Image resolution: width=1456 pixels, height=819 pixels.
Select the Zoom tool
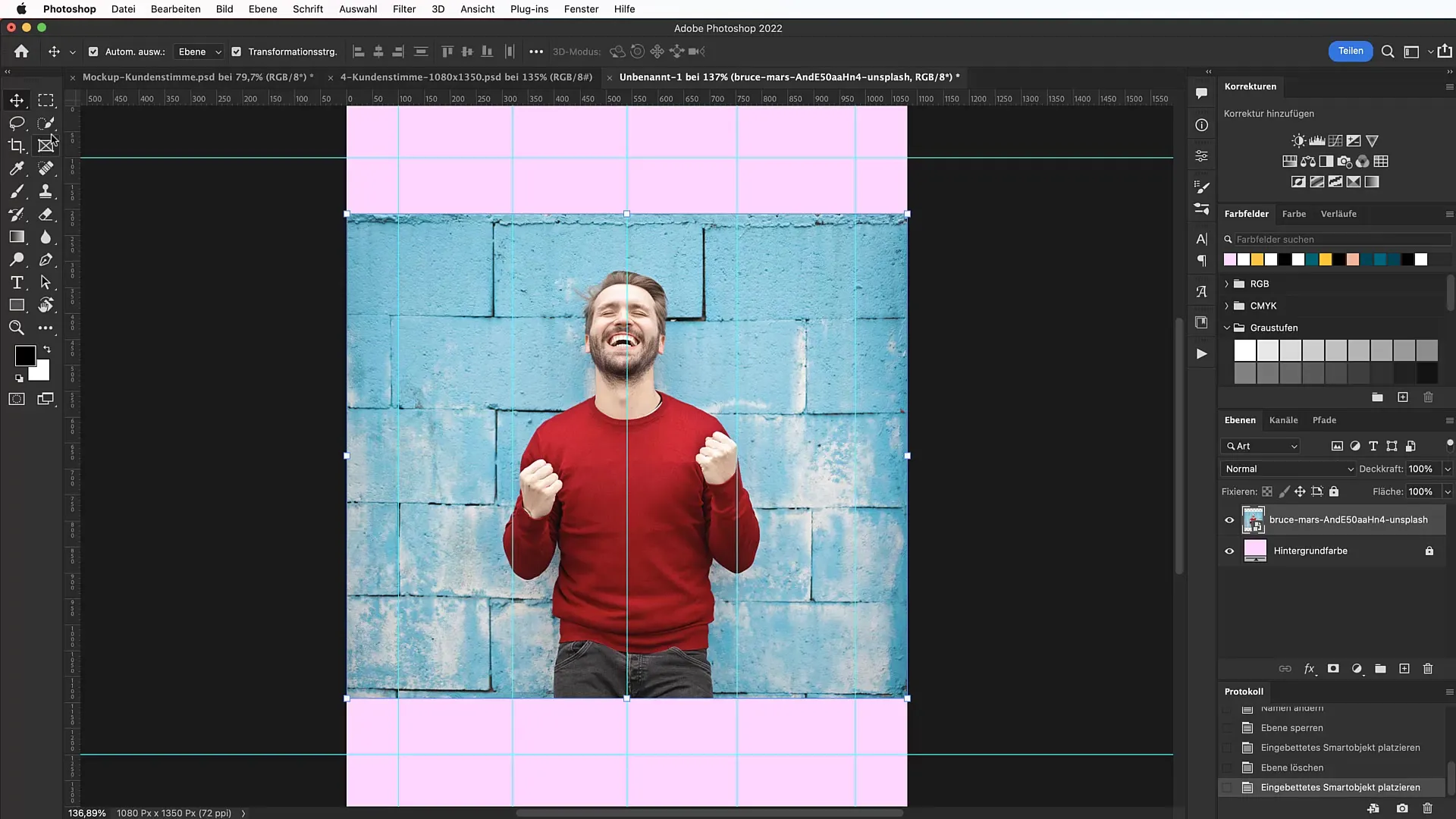pyautogui.click(x=17, y=328)
